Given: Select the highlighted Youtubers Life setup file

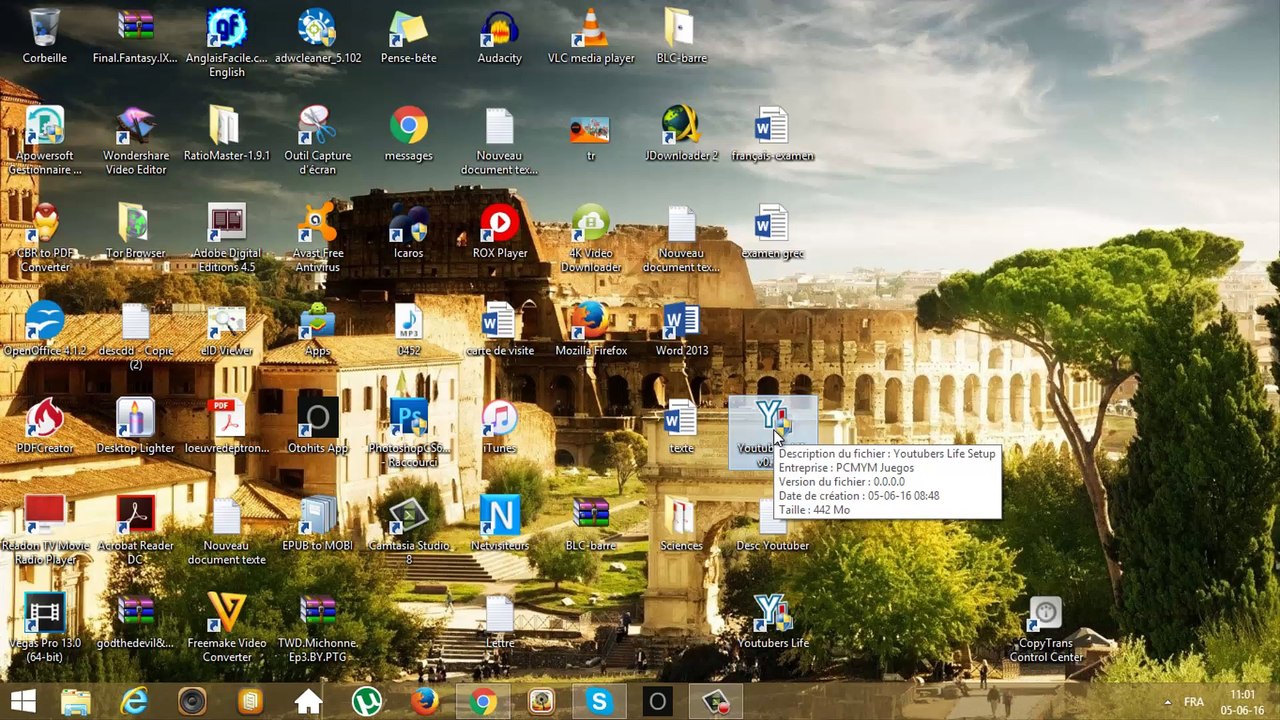Looking at the screenshot, I should (773, 433).
